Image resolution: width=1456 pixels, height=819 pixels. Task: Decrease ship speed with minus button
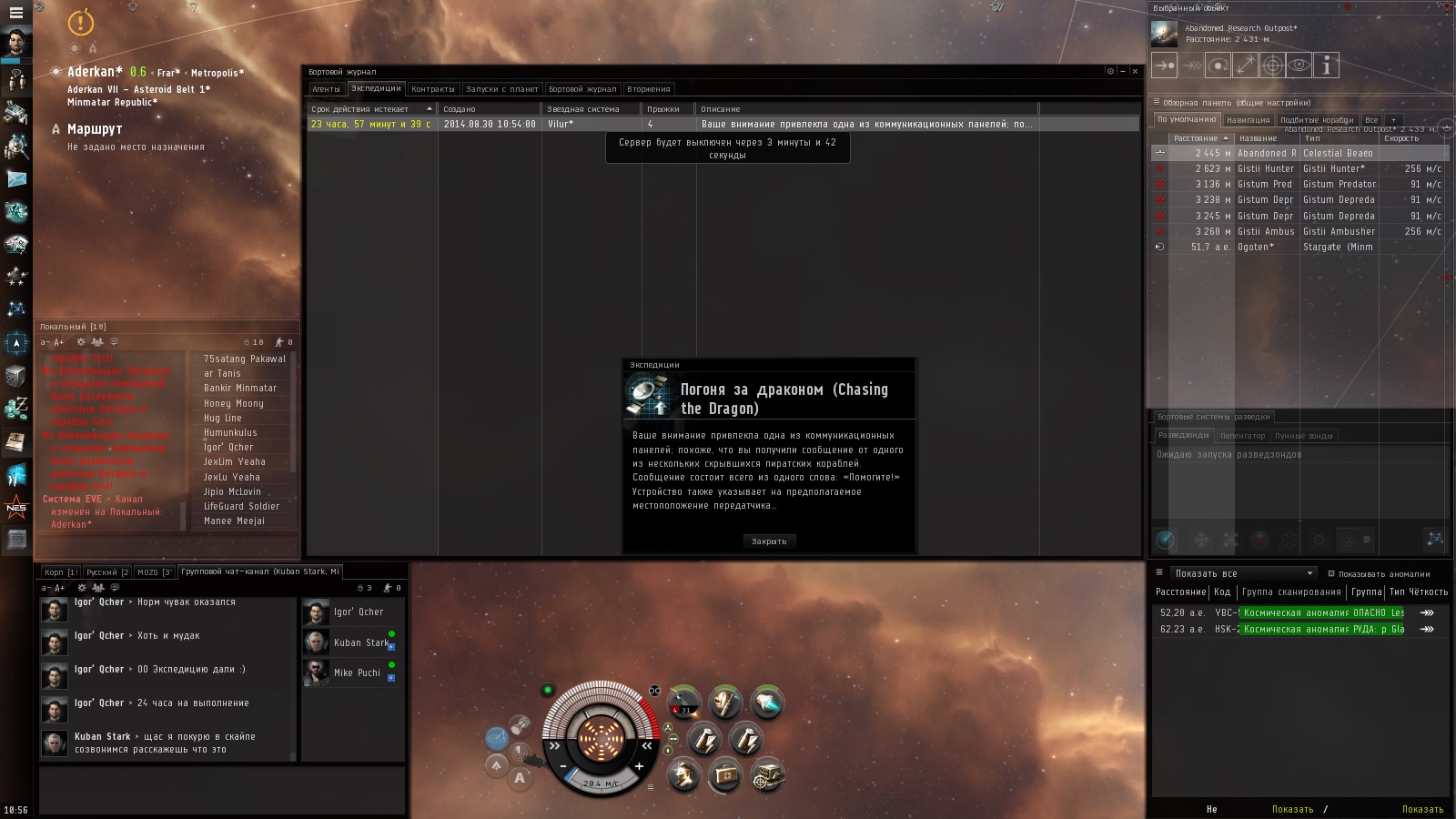563,767
